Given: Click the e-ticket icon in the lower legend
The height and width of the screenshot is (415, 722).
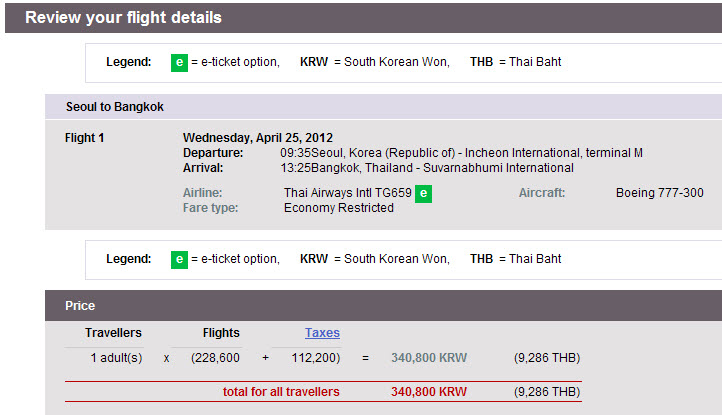Looking at the screenshot, I should pyautogui.click(x=179, y=259).
